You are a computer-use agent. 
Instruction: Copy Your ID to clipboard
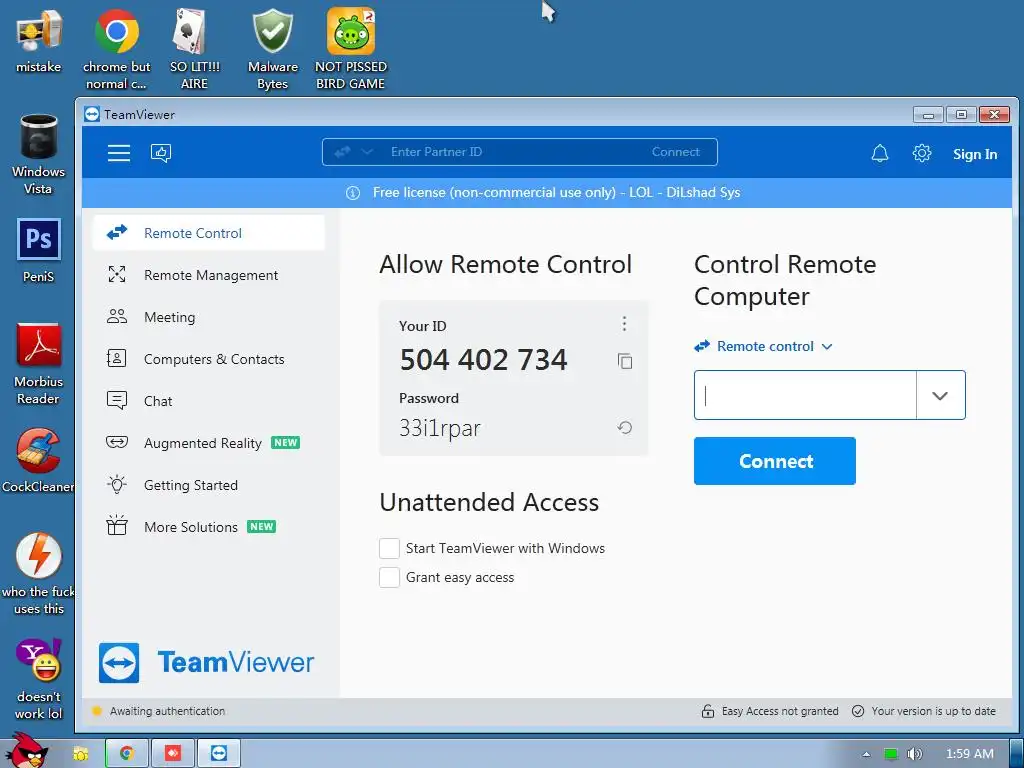pos(625,361)
